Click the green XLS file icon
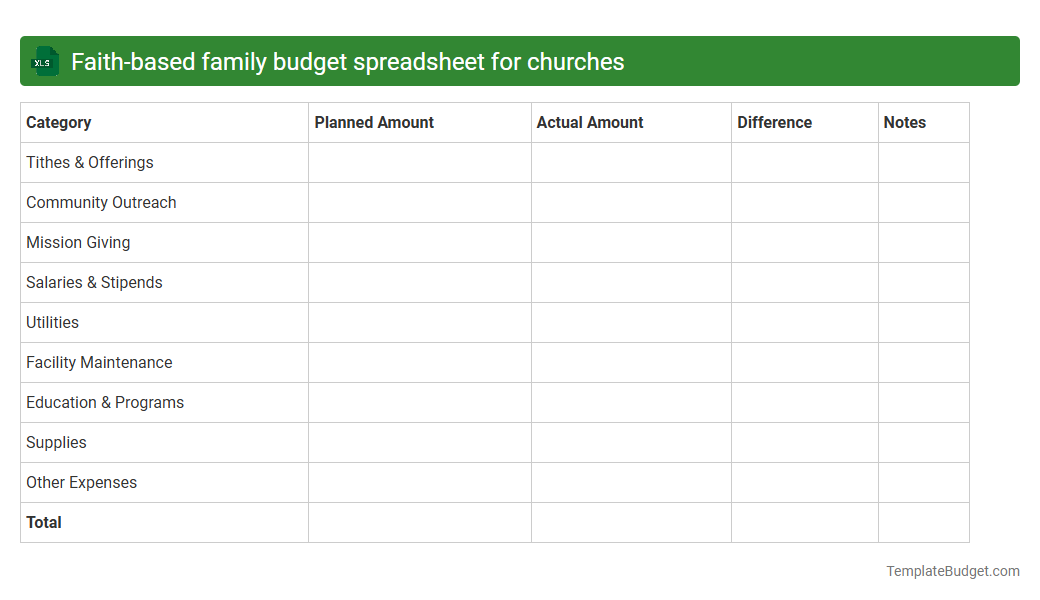The height and width of the screenshot is (600, 1040). (44, 61)
